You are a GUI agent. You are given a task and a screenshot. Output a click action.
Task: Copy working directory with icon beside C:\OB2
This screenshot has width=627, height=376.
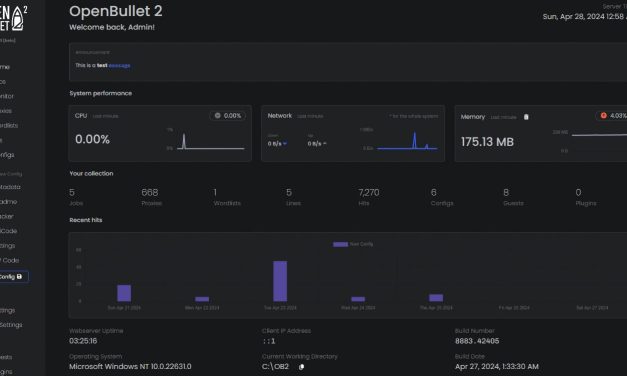tap(302, 366)
